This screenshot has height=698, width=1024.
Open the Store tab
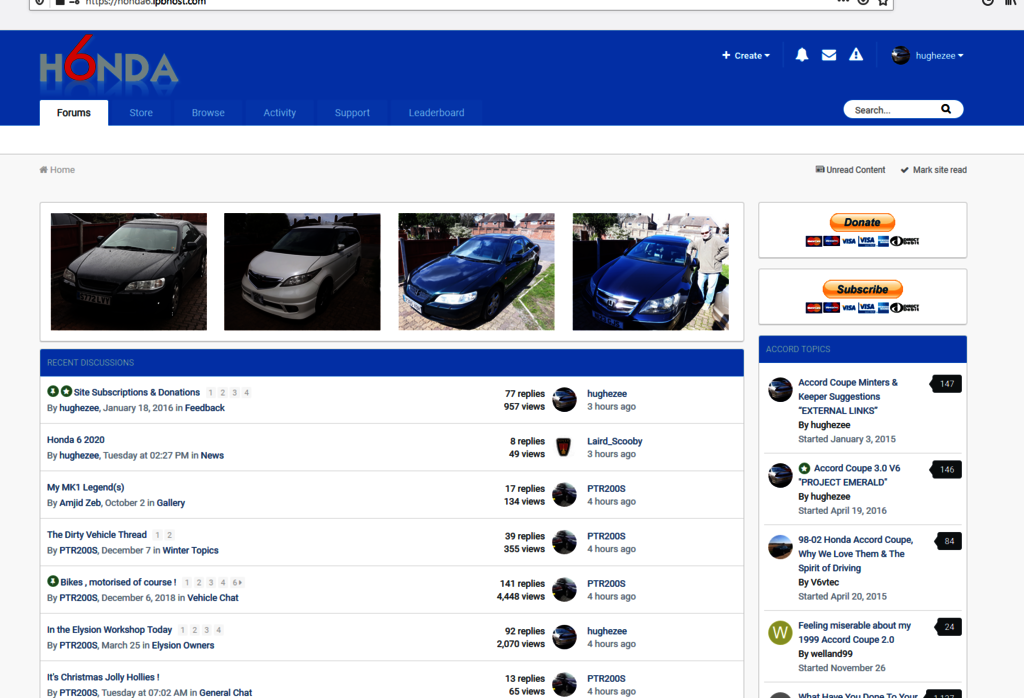click(x=141, y=112)
